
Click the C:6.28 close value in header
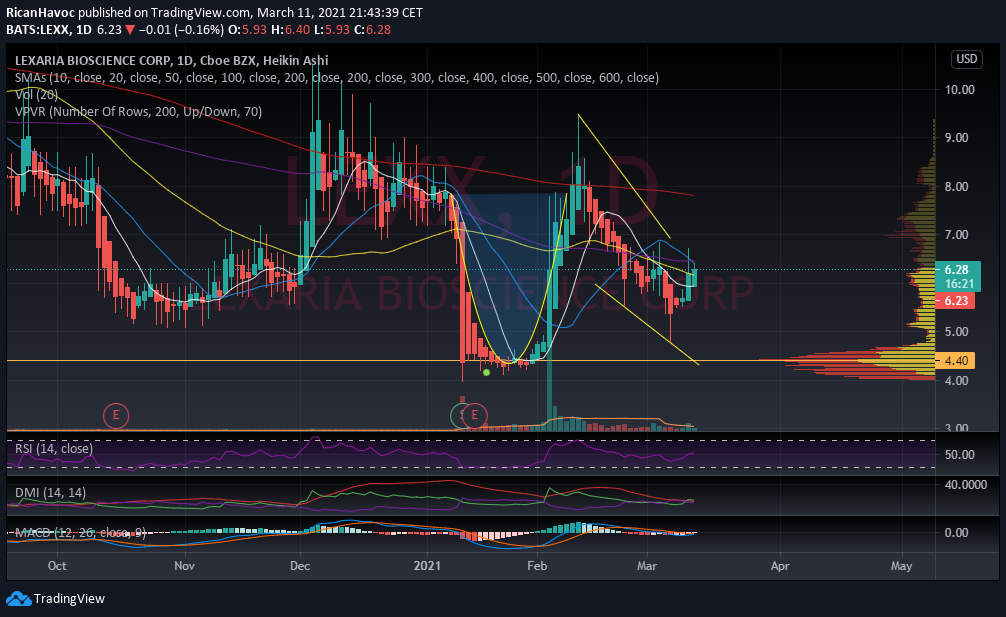tap(372, 30)
